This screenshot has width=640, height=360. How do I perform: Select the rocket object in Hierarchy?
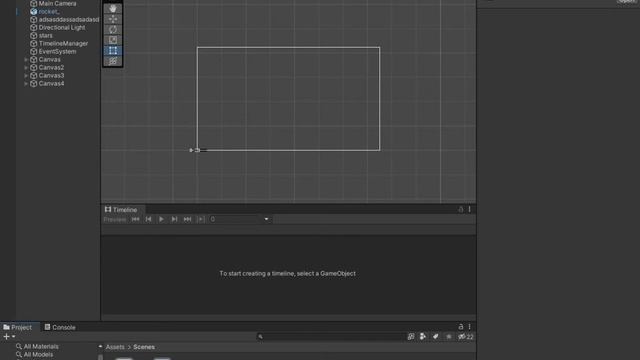[49, 12]
